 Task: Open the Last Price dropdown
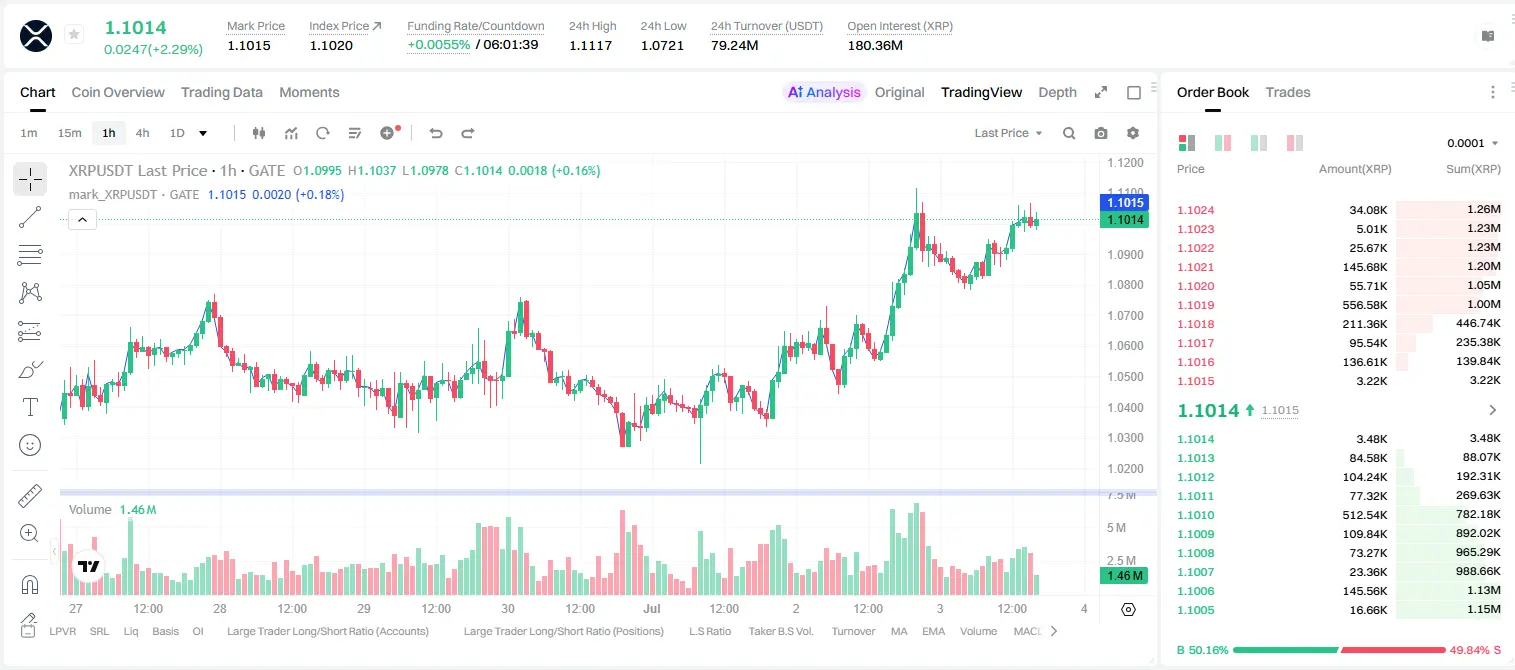(x=1008, y=133)
